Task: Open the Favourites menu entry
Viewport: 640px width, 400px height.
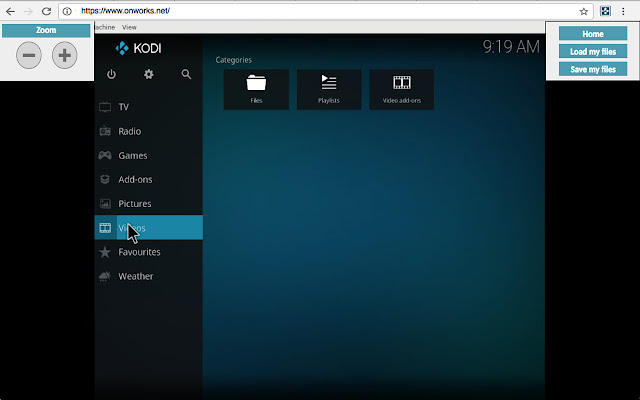Action: [149, 252]
